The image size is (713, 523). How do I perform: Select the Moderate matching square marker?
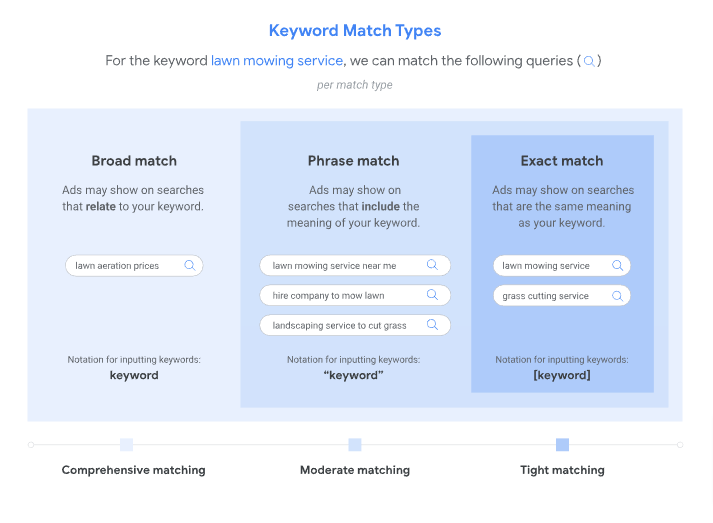coord(355,445)
